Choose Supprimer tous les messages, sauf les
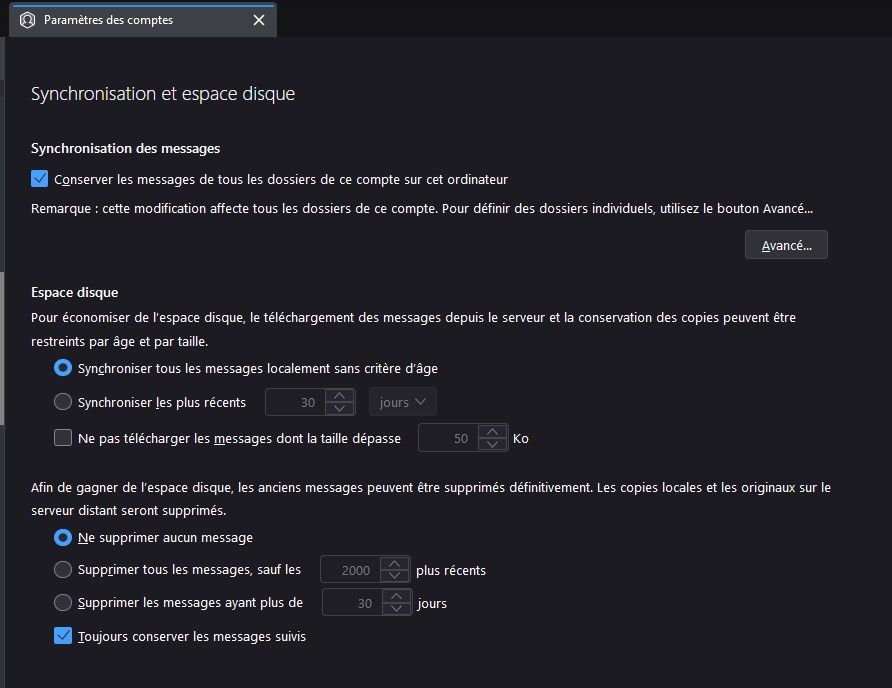This screenshot has width=892, height=688. (x=63, y=570)
